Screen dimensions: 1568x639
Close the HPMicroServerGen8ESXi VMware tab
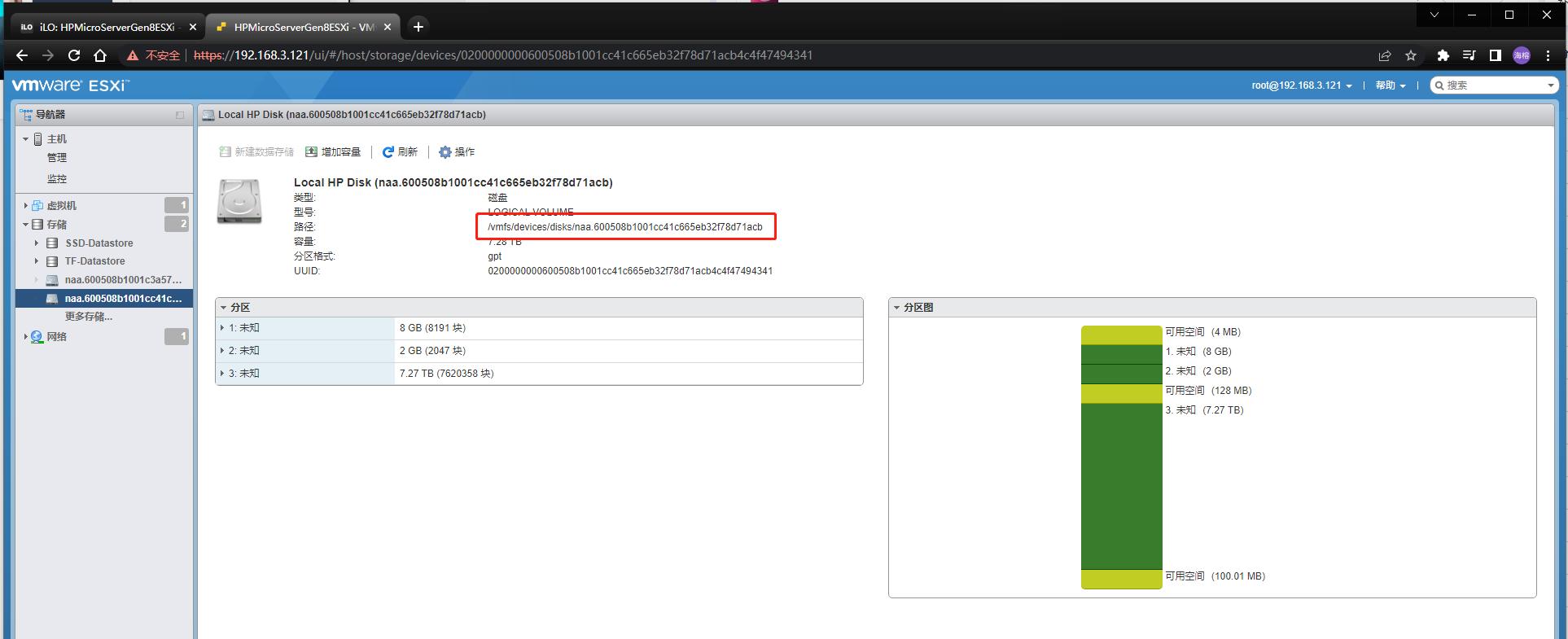pyautogui.click(x=388, y=27)
